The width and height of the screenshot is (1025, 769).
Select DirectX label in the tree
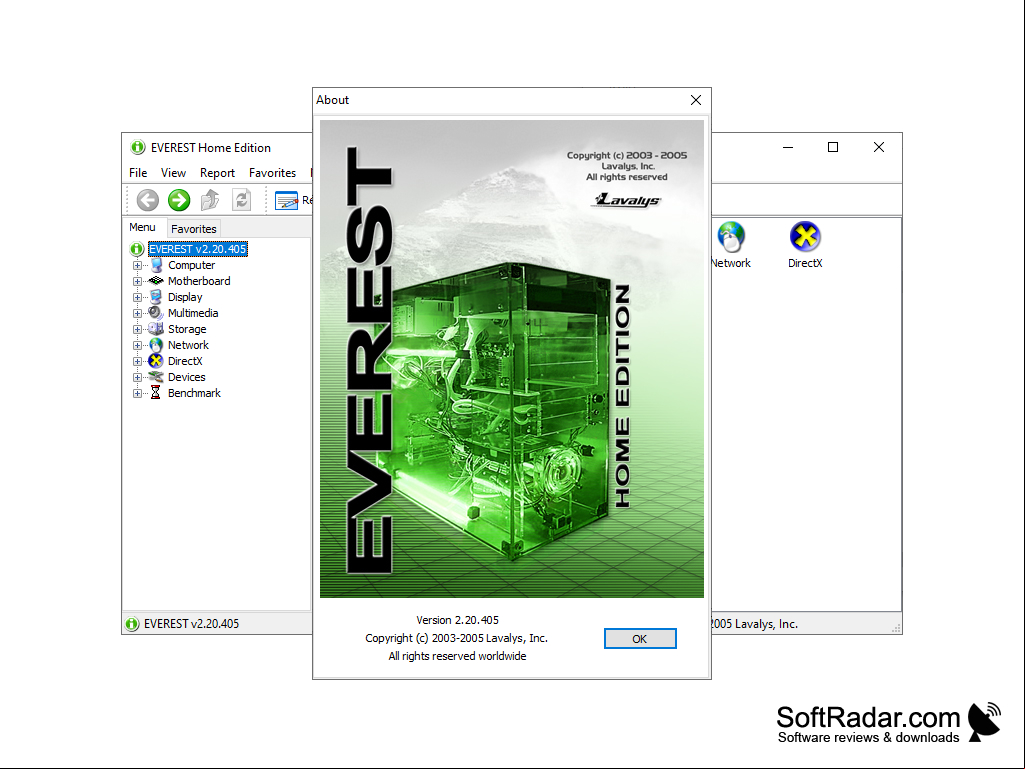pos(185,362)
